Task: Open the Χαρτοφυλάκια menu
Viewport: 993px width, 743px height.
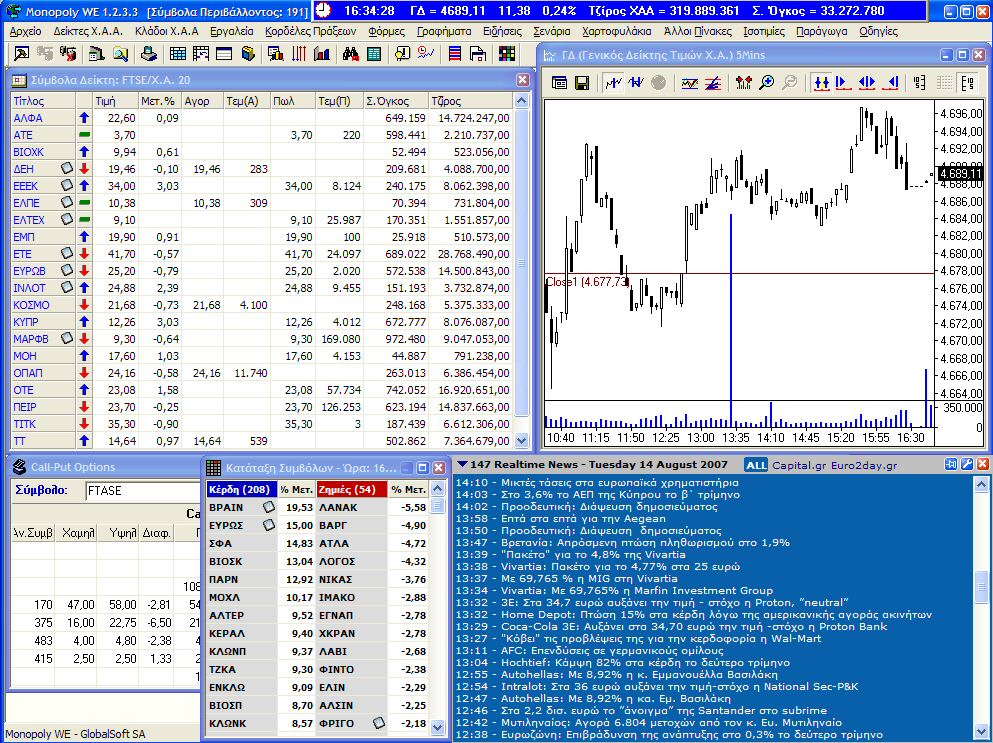Action: pyautogui.click(x=616, y=31)
